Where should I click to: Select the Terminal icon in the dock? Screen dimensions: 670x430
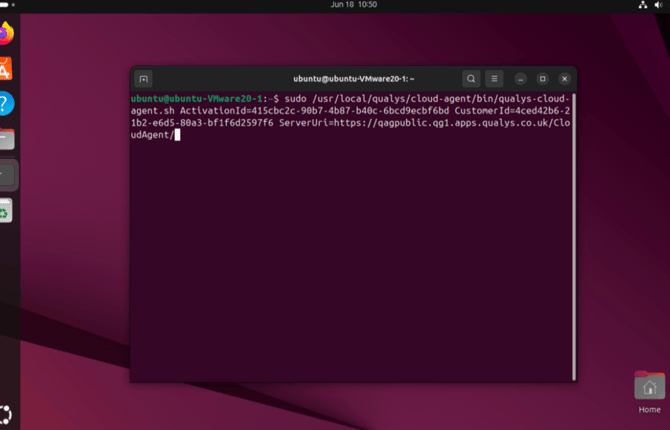[x=8, y=174]
